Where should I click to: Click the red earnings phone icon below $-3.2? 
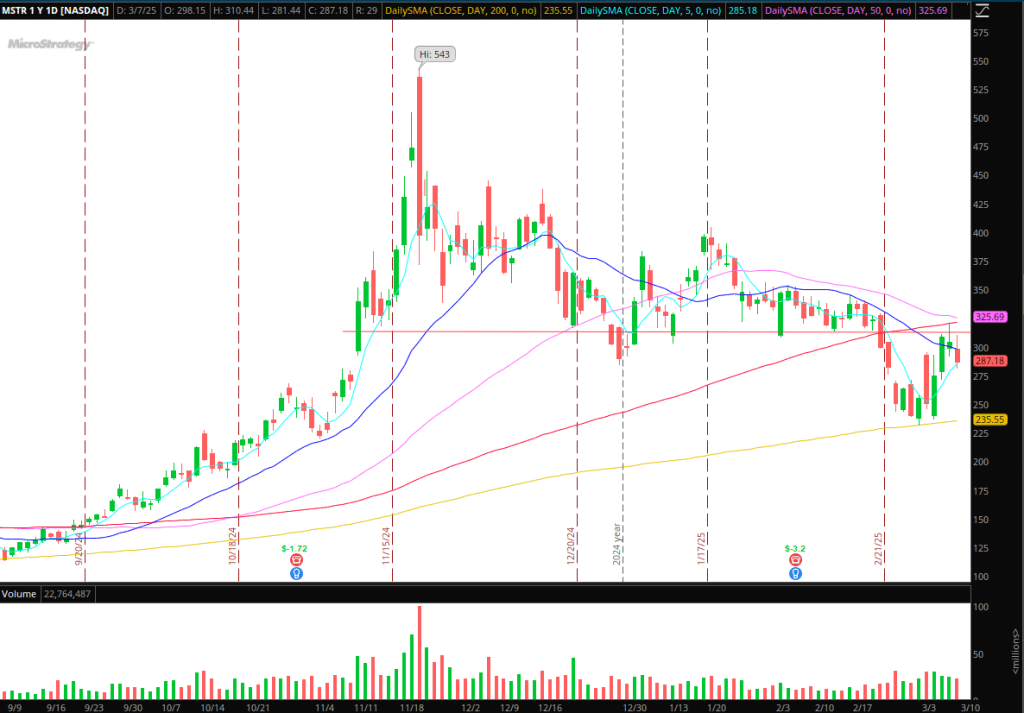[795, 562]
